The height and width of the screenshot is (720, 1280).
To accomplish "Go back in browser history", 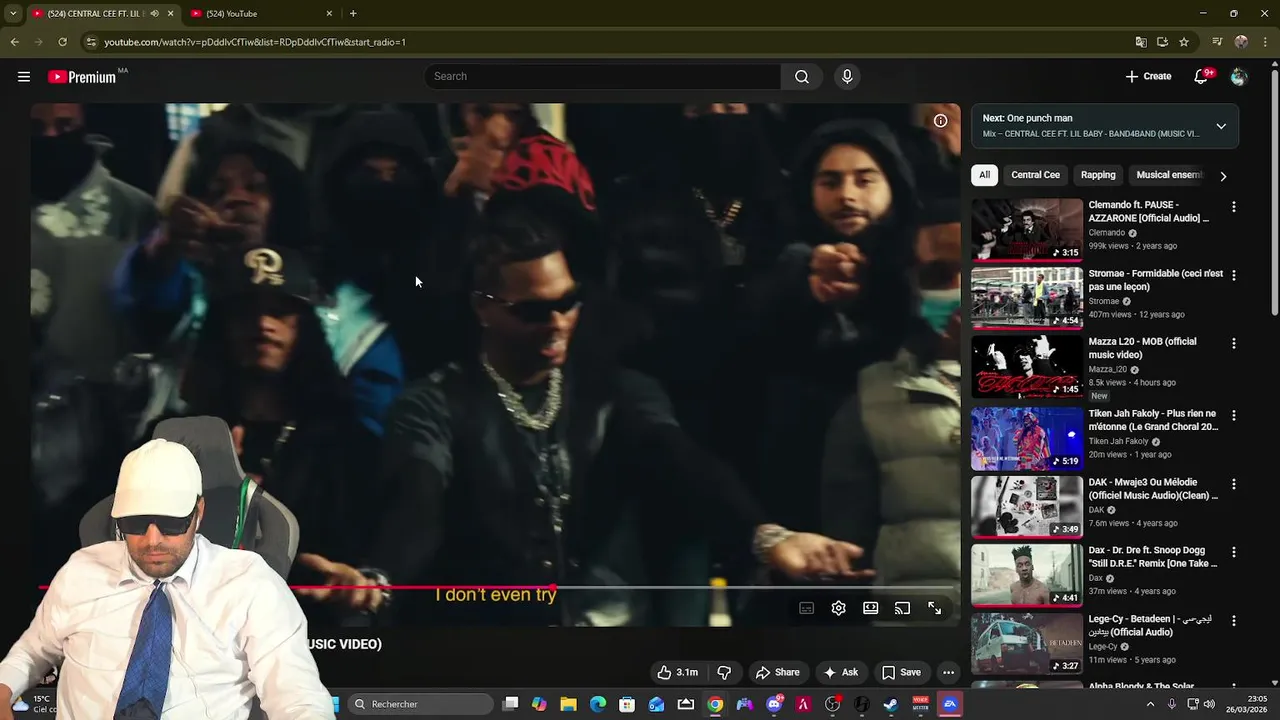I will click(14, 42).
